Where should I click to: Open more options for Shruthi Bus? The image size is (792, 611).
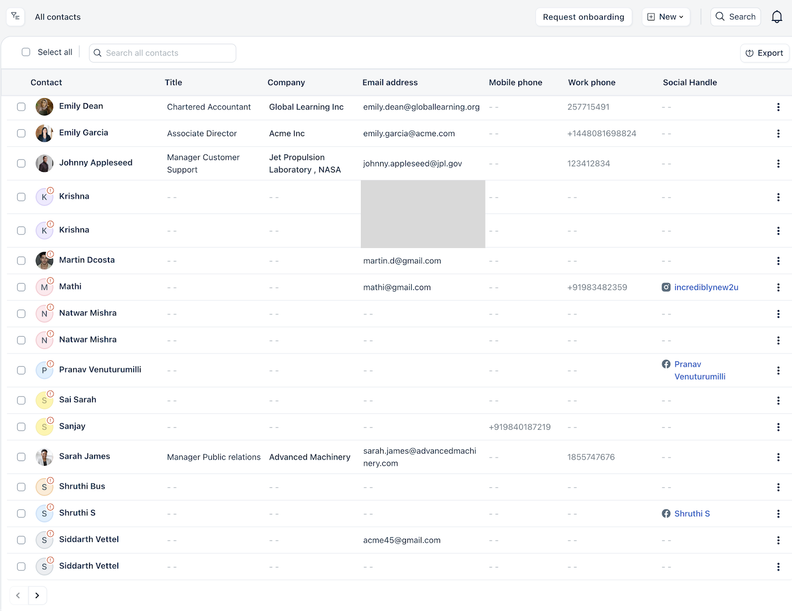coord(778,487)
